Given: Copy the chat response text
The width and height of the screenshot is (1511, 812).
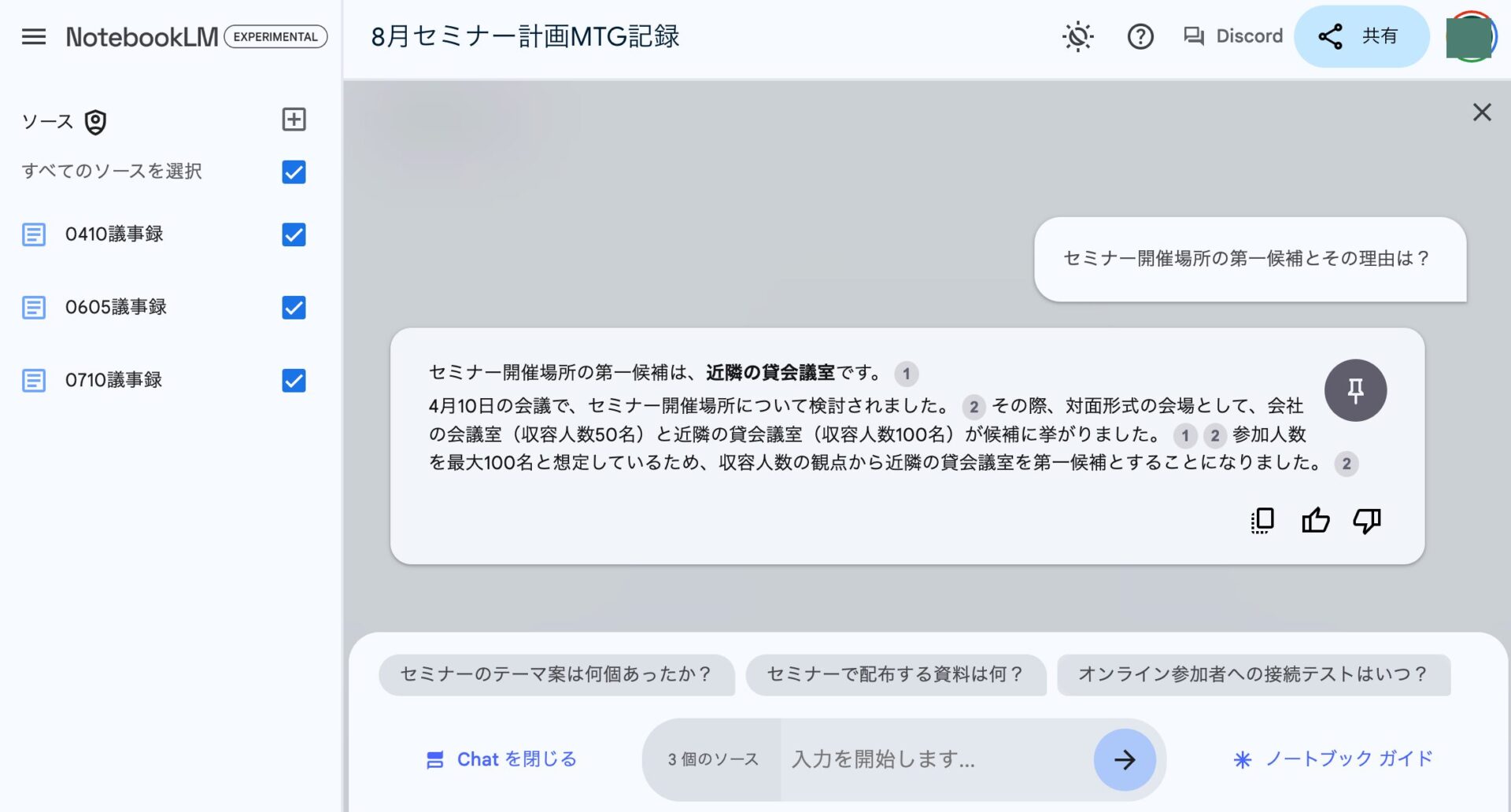Looking at the screenshot, I should pos(1262,521).
